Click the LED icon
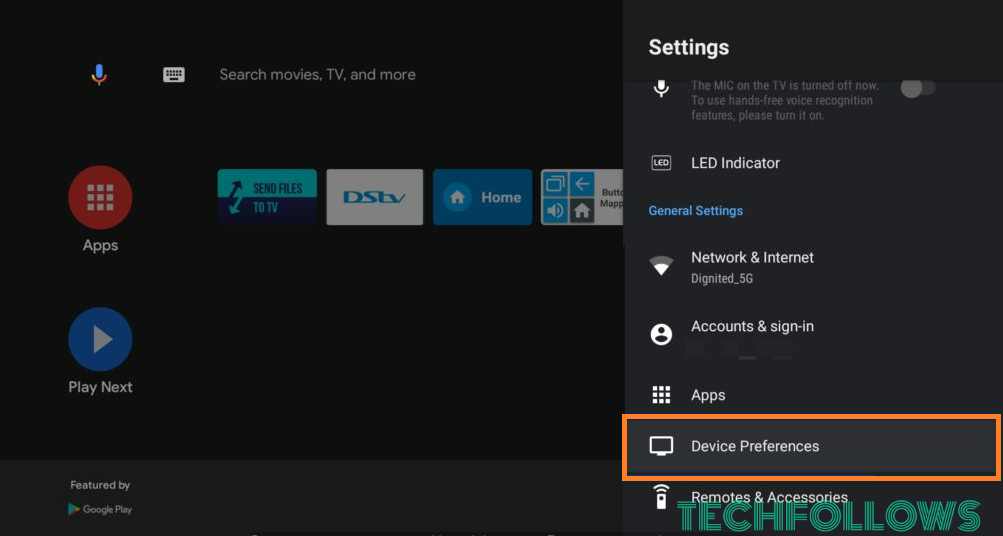The height and width of the screenshot is (536, 1003). tap(661, 163)
